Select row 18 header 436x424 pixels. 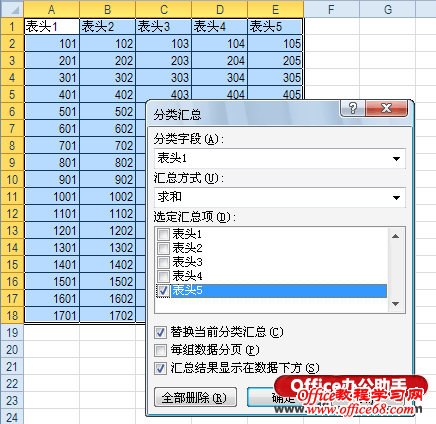[x=12, y=315]
